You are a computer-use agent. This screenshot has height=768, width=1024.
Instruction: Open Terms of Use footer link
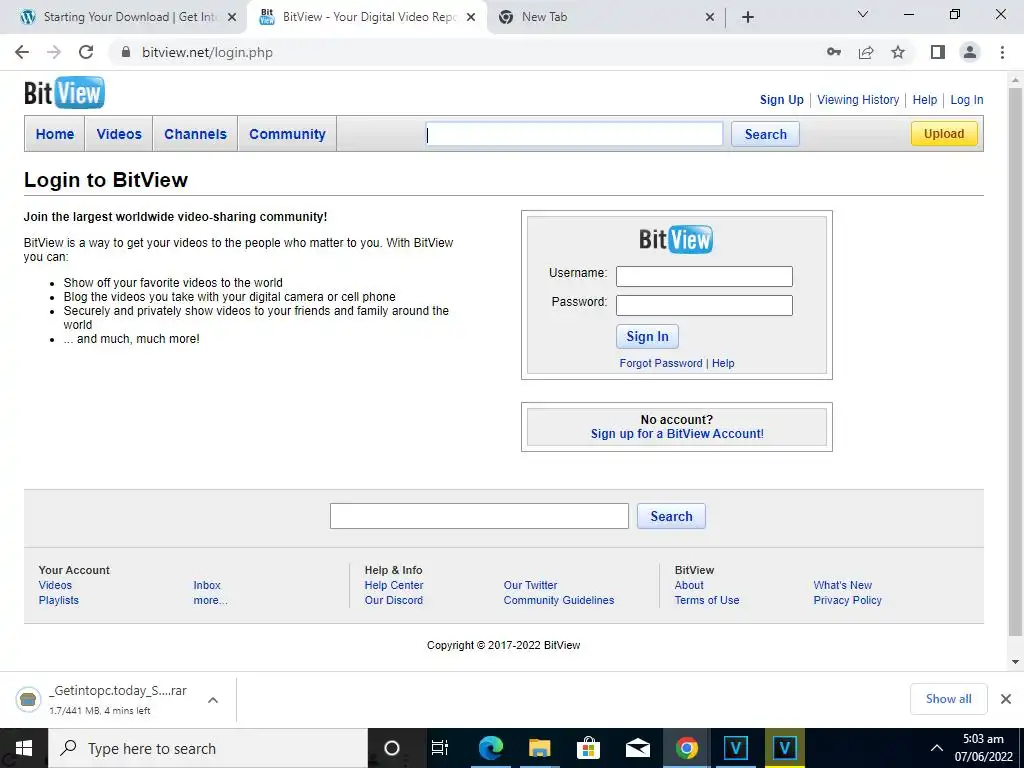coord(707,600)
